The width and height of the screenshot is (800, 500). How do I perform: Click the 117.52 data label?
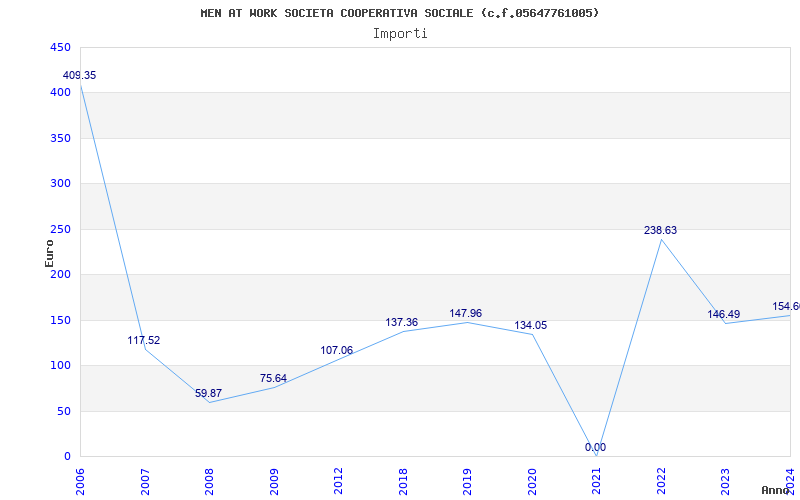[x=144, y=340]
